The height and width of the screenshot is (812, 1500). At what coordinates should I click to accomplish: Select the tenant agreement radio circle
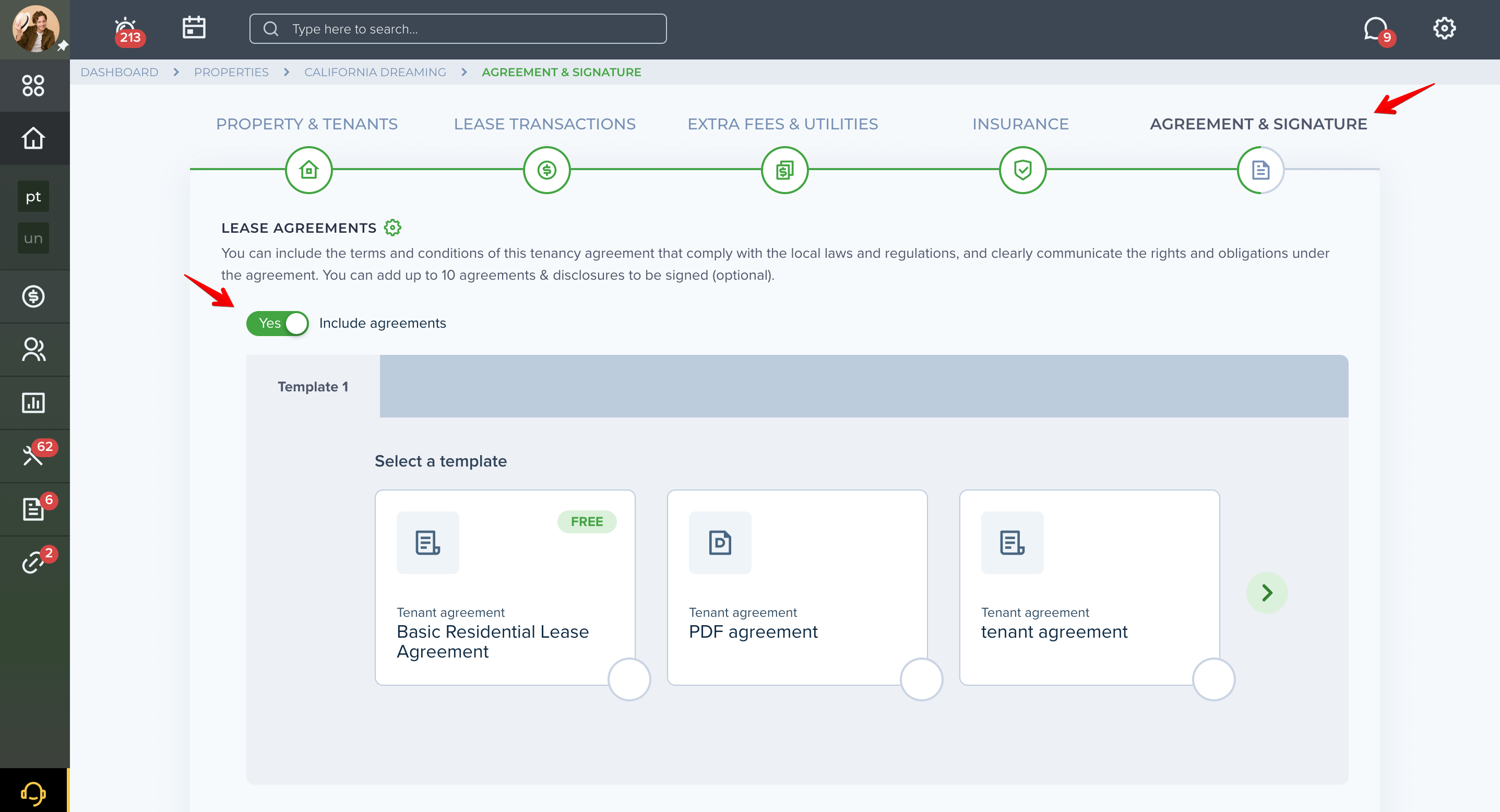click(x=1213, y=679)
